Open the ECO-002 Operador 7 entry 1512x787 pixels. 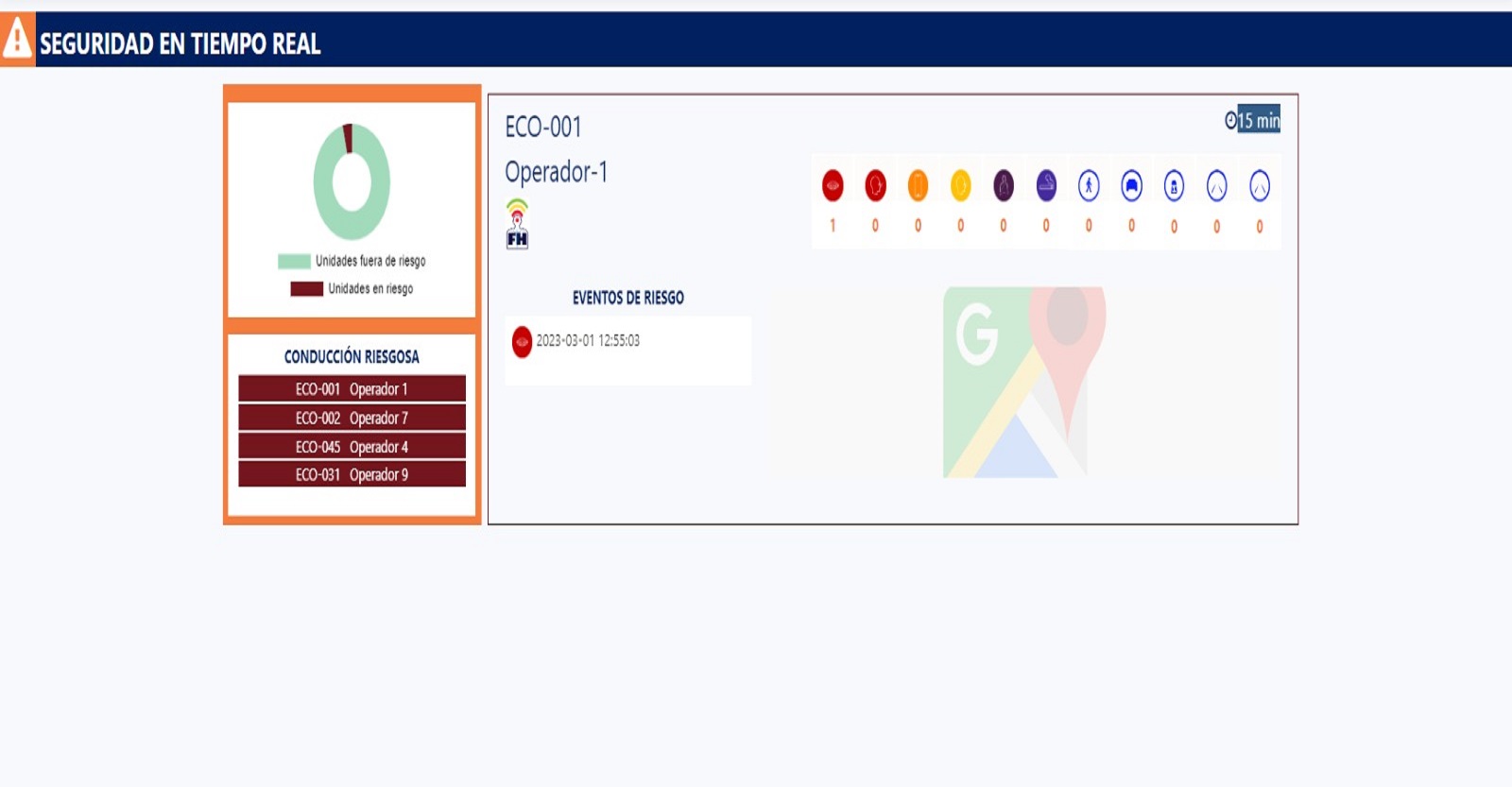tap(352, 418)
